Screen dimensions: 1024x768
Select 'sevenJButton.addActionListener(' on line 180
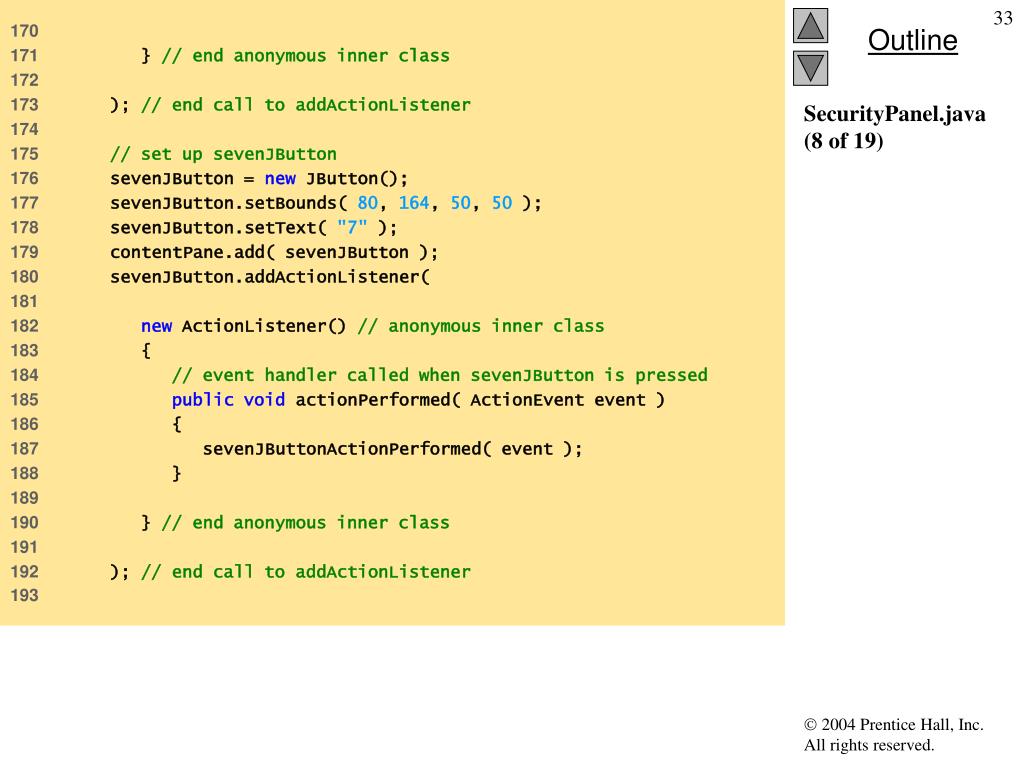point(270,277)
